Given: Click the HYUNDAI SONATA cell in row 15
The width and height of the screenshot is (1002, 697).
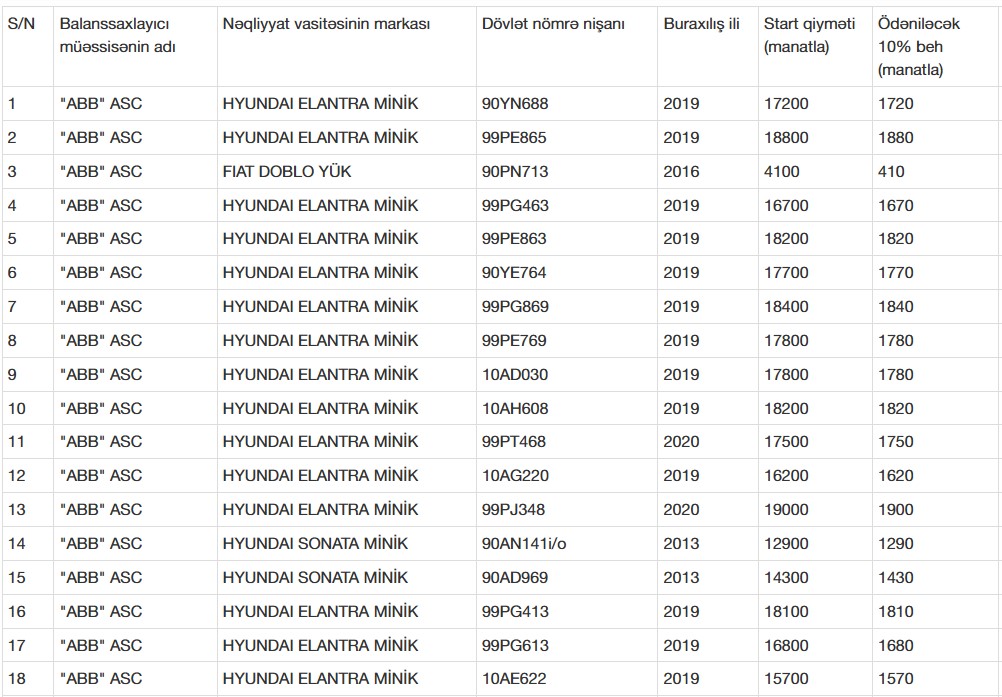Looking at the screenshot, I should coord(315,578).
